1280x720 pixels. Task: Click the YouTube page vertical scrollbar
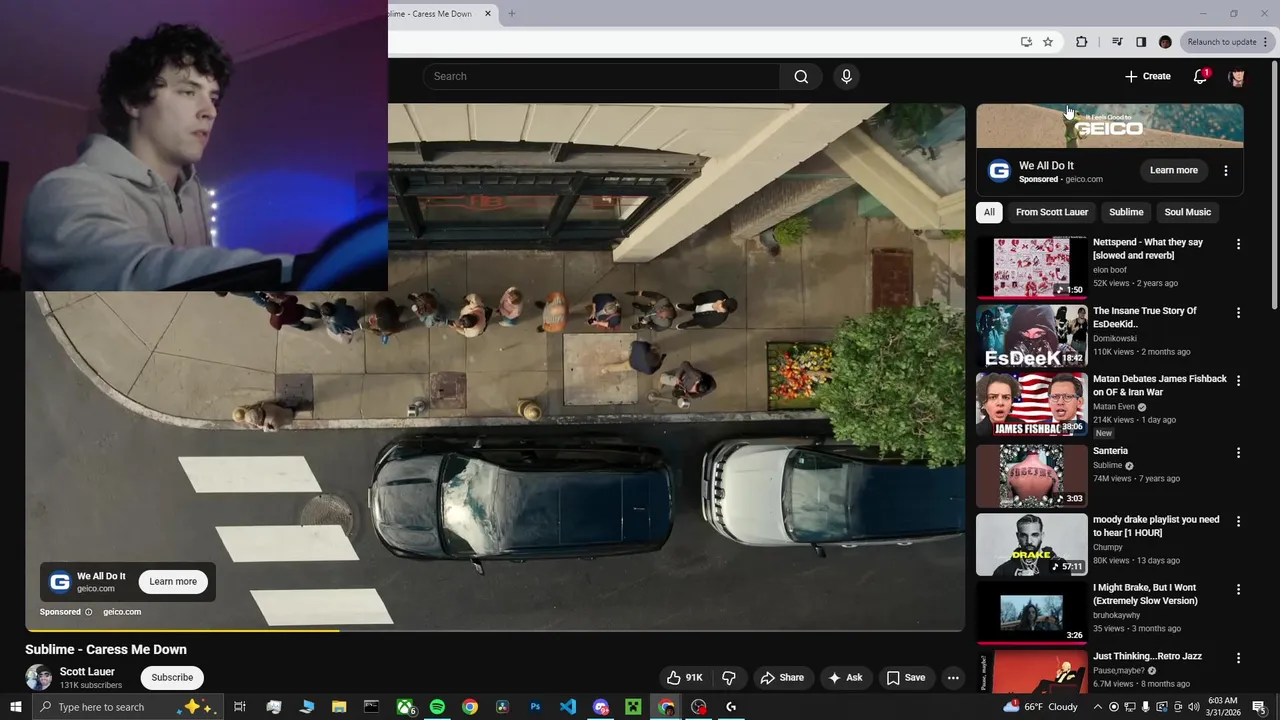click(1274, 185)
